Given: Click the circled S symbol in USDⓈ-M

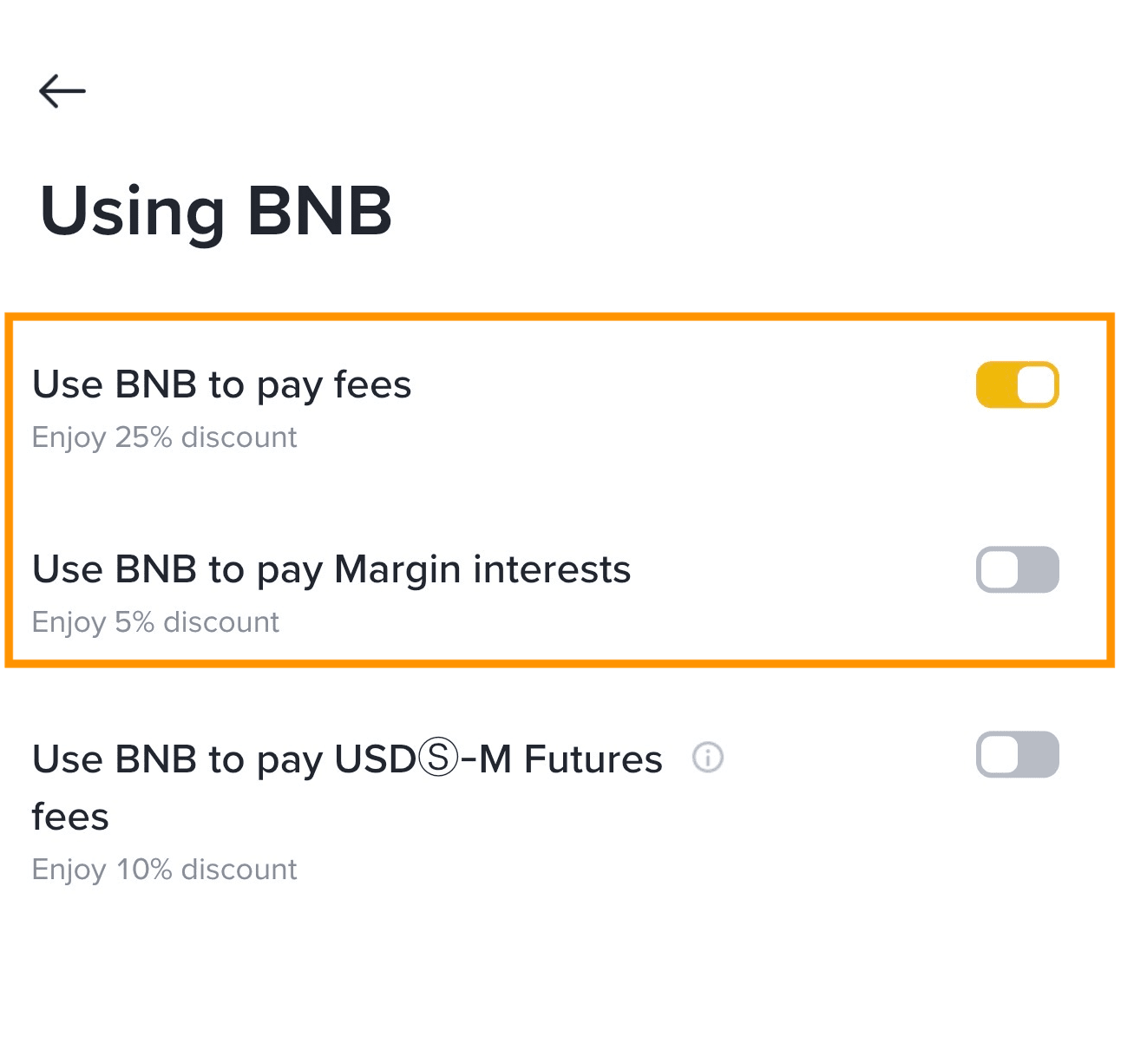Looking at the screenshot, I should 437,758.
